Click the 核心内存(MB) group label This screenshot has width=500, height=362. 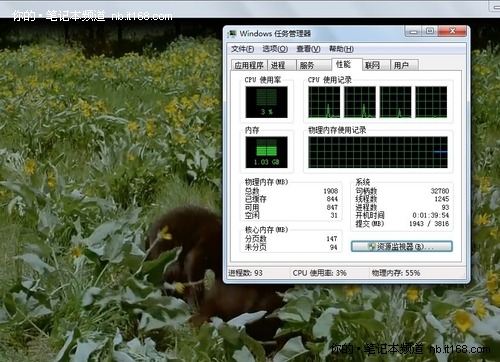pyautogui.click(x=266, y=230)
